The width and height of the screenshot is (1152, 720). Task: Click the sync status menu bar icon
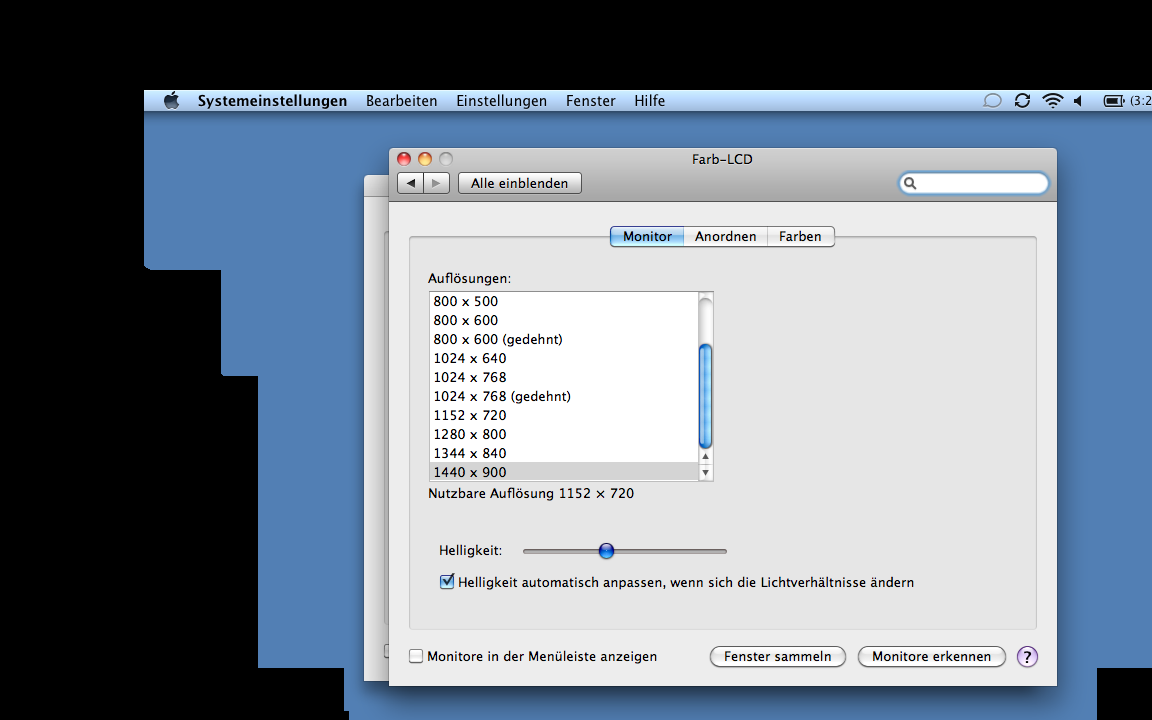click(1022, 101)
